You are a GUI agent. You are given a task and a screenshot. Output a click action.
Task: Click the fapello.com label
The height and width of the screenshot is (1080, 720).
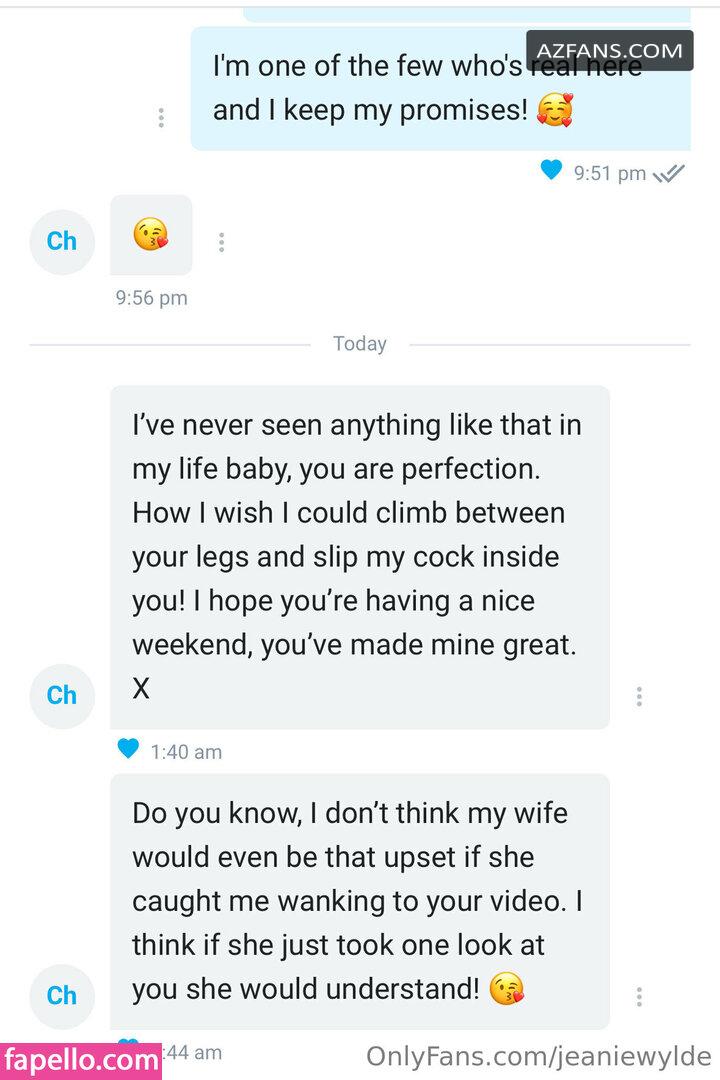tap(81, 1059)
